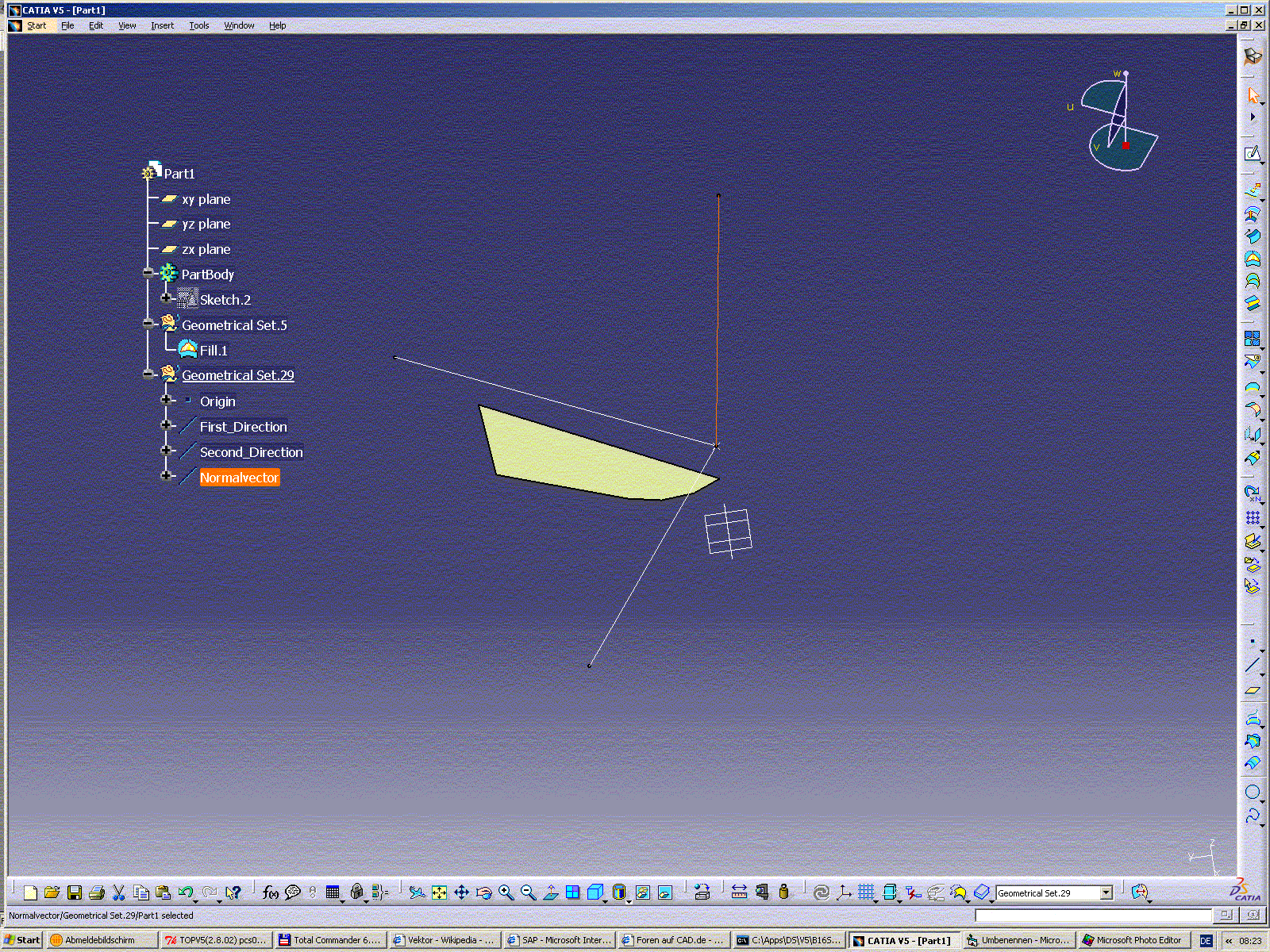Image resolution: width=1270 pixels, height=952 pixels.
Task: Open the Start menu in menu bar
Action: 37,25
